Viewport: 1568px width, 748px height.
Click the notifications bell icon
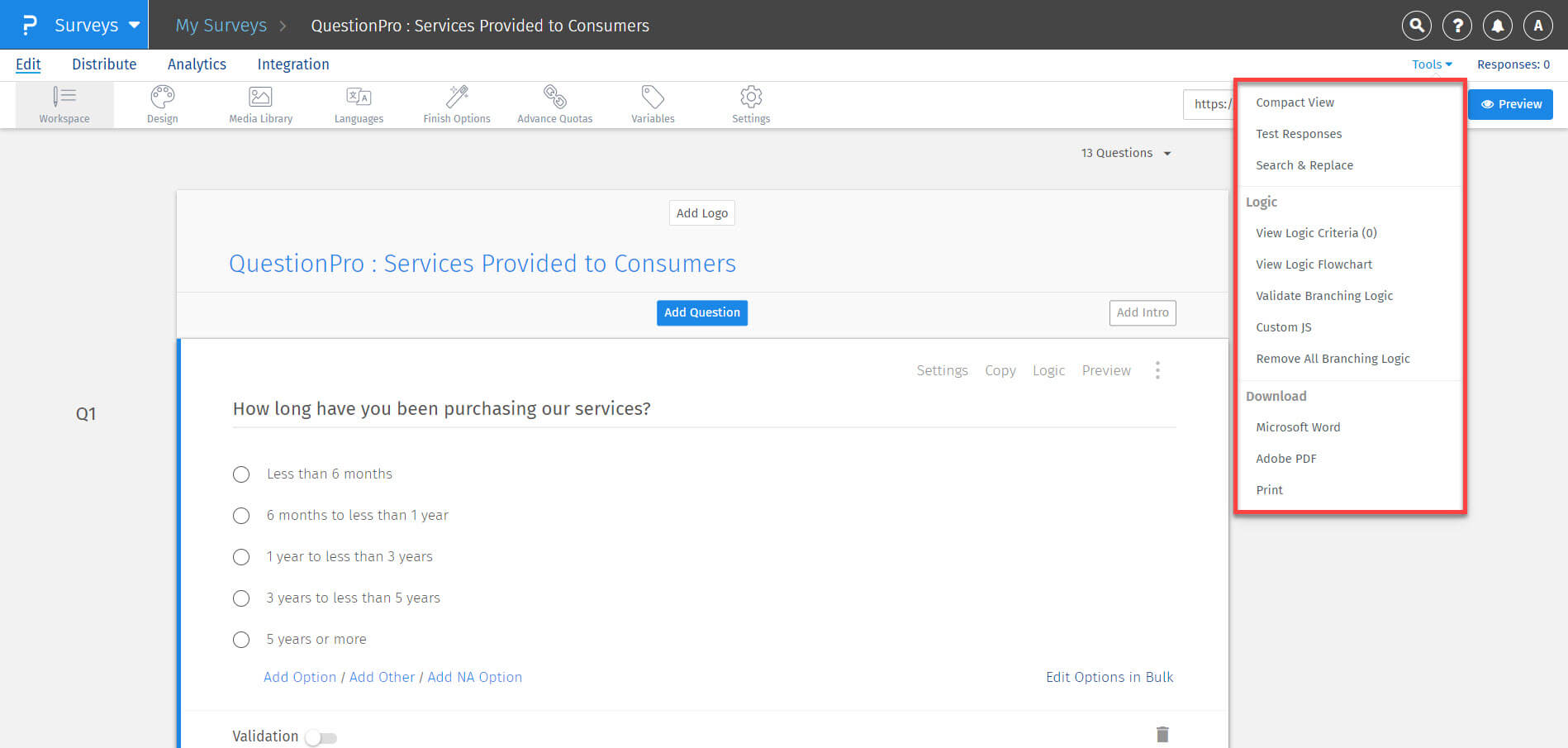(1497, 26)
